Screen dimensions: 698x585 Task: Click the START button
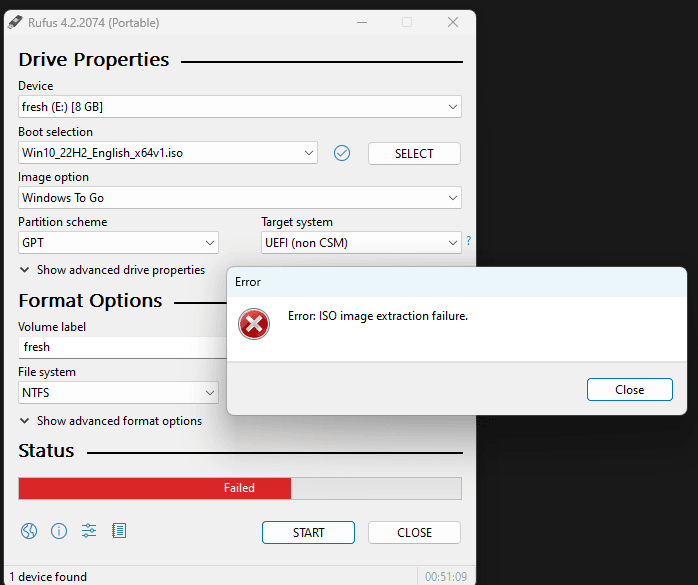(308, 532)
